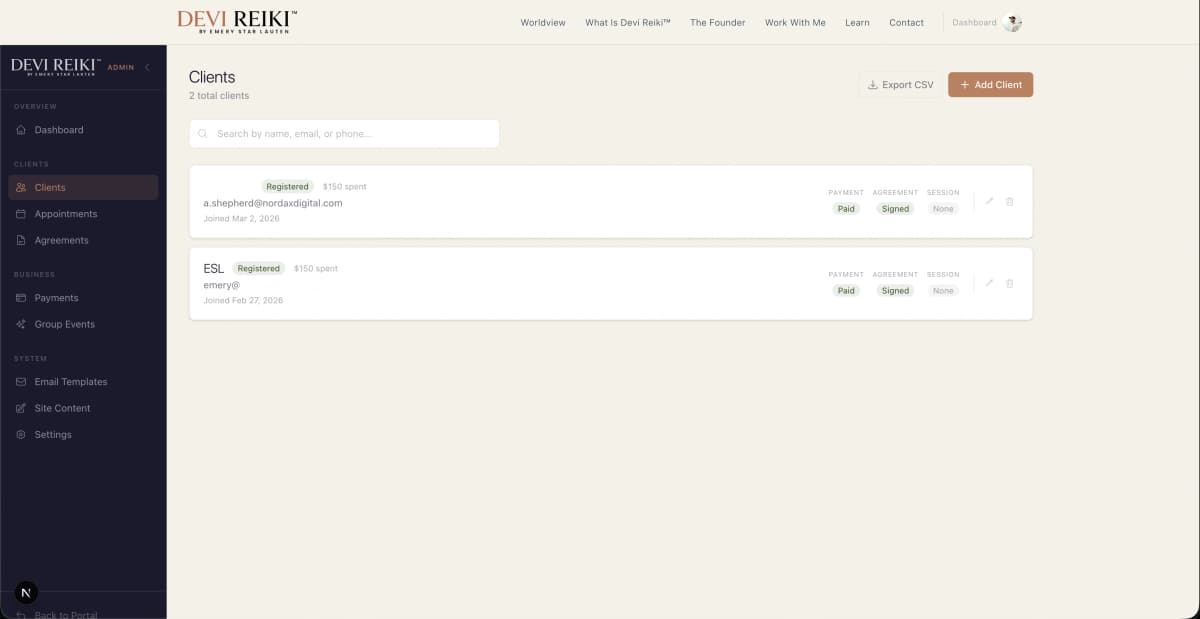
Task: Open Settings via the gear icon
Action: click(x=21, y=434)
